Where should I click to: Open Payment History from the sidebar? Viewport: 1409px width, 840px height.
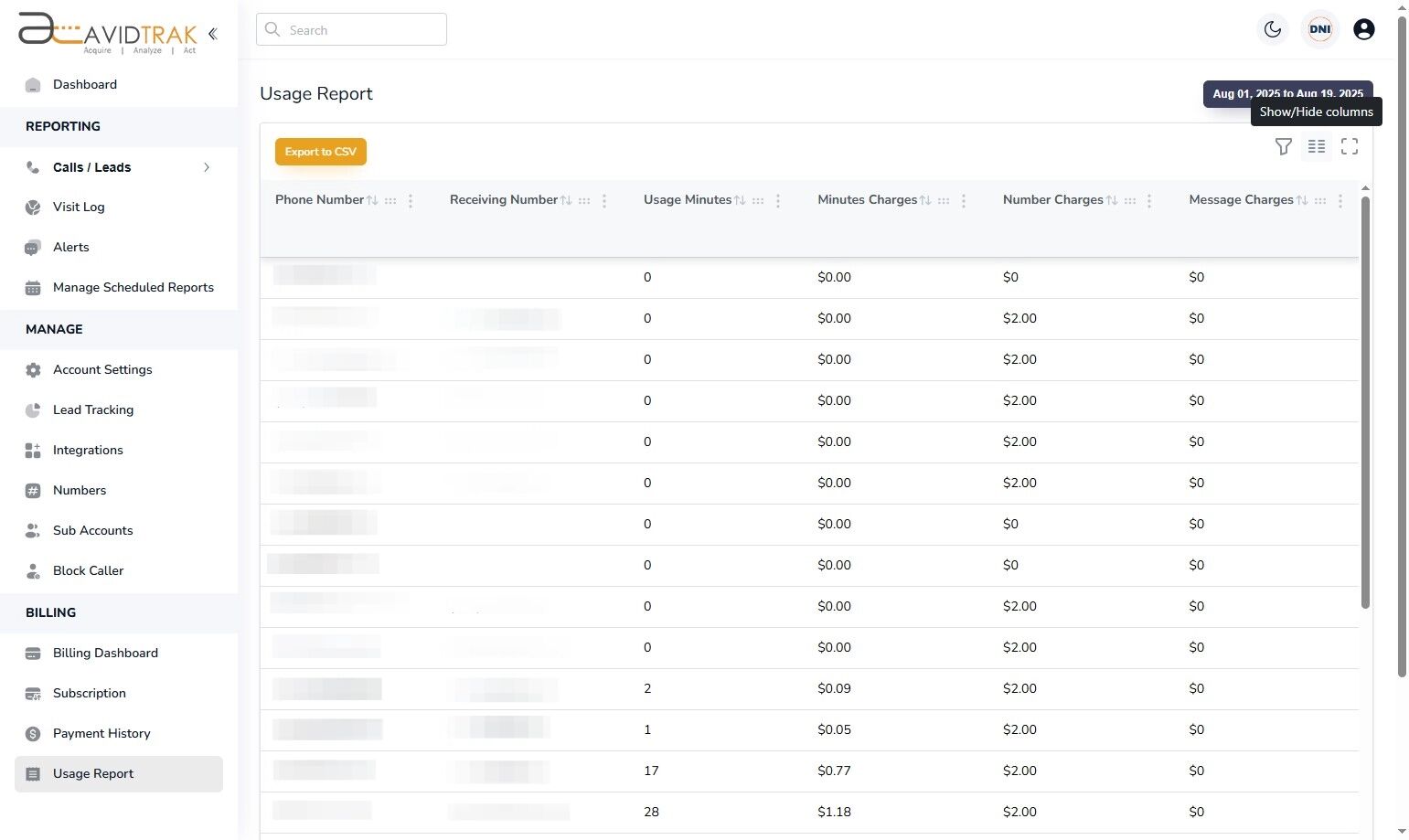coord(101,733)
